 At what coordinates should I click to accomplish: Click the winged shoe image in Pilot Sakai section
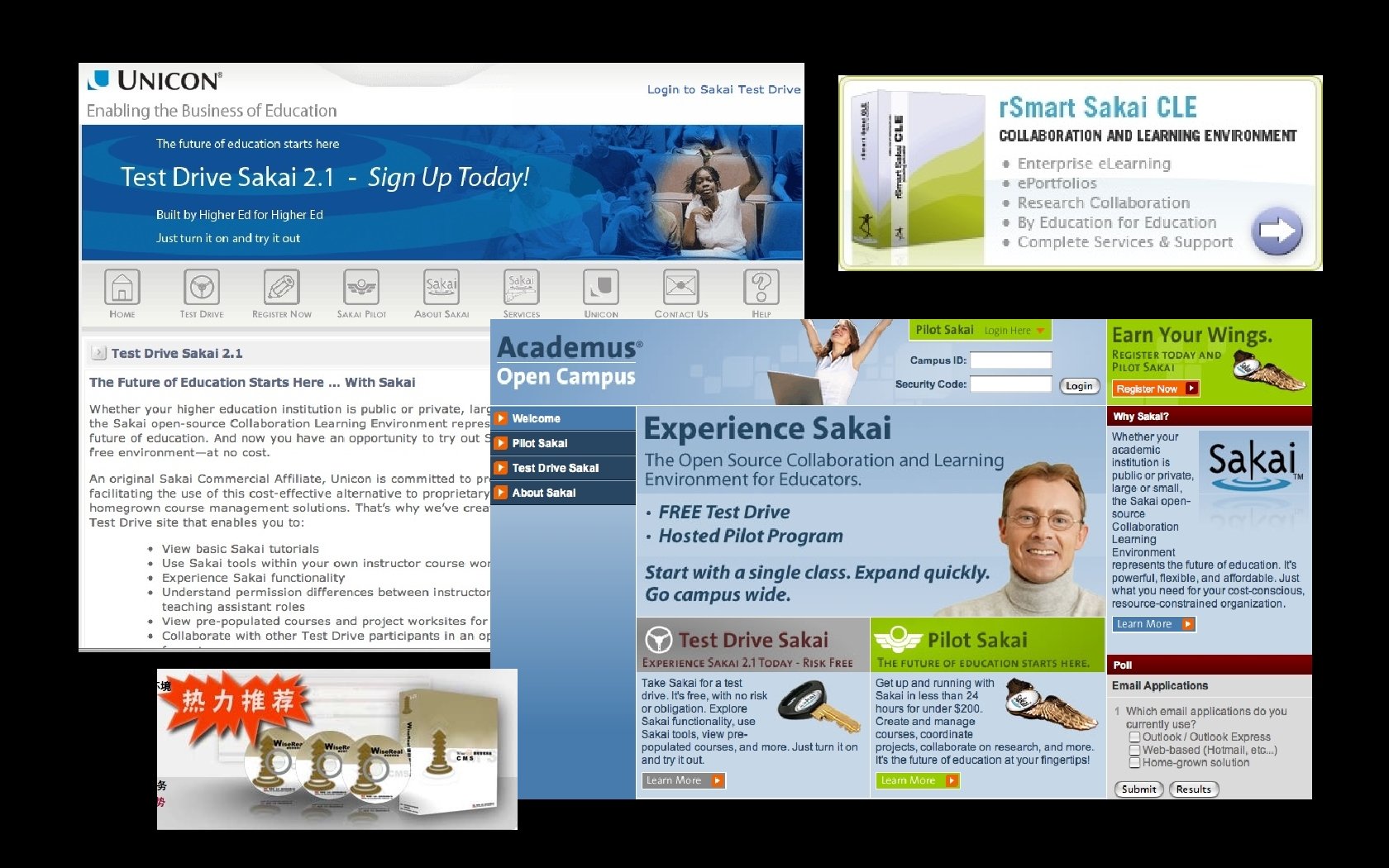coord(1052,705)
